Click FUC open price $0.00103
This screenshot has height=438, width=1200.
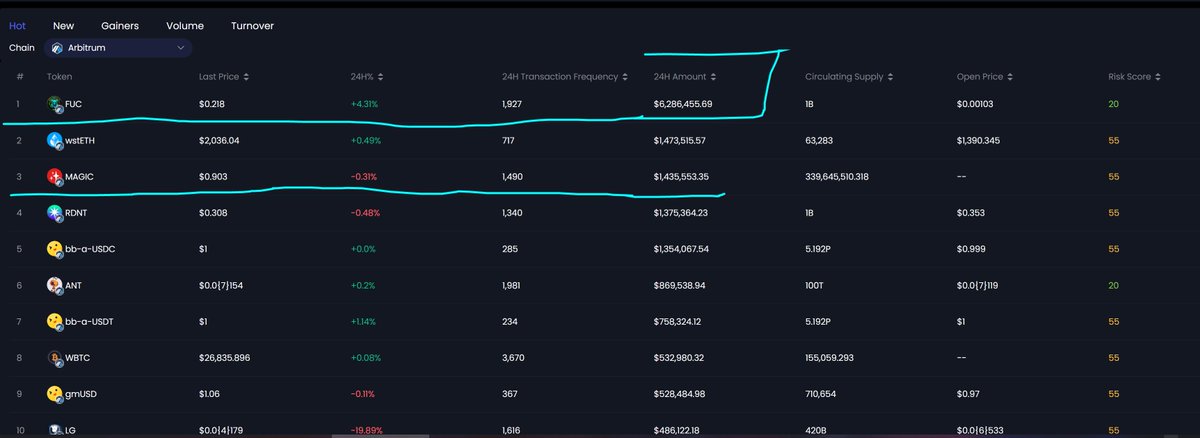[975, 104]
